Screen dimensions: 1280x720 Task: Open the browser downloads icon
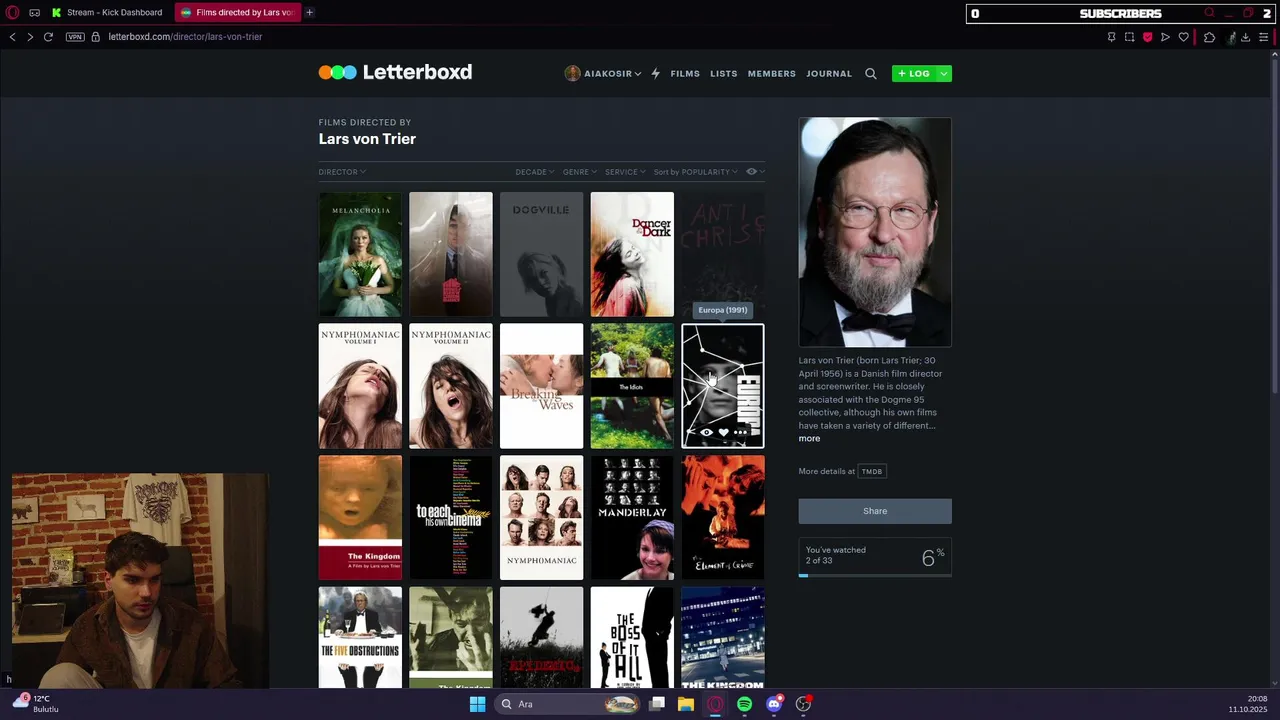click(1245, 37)
